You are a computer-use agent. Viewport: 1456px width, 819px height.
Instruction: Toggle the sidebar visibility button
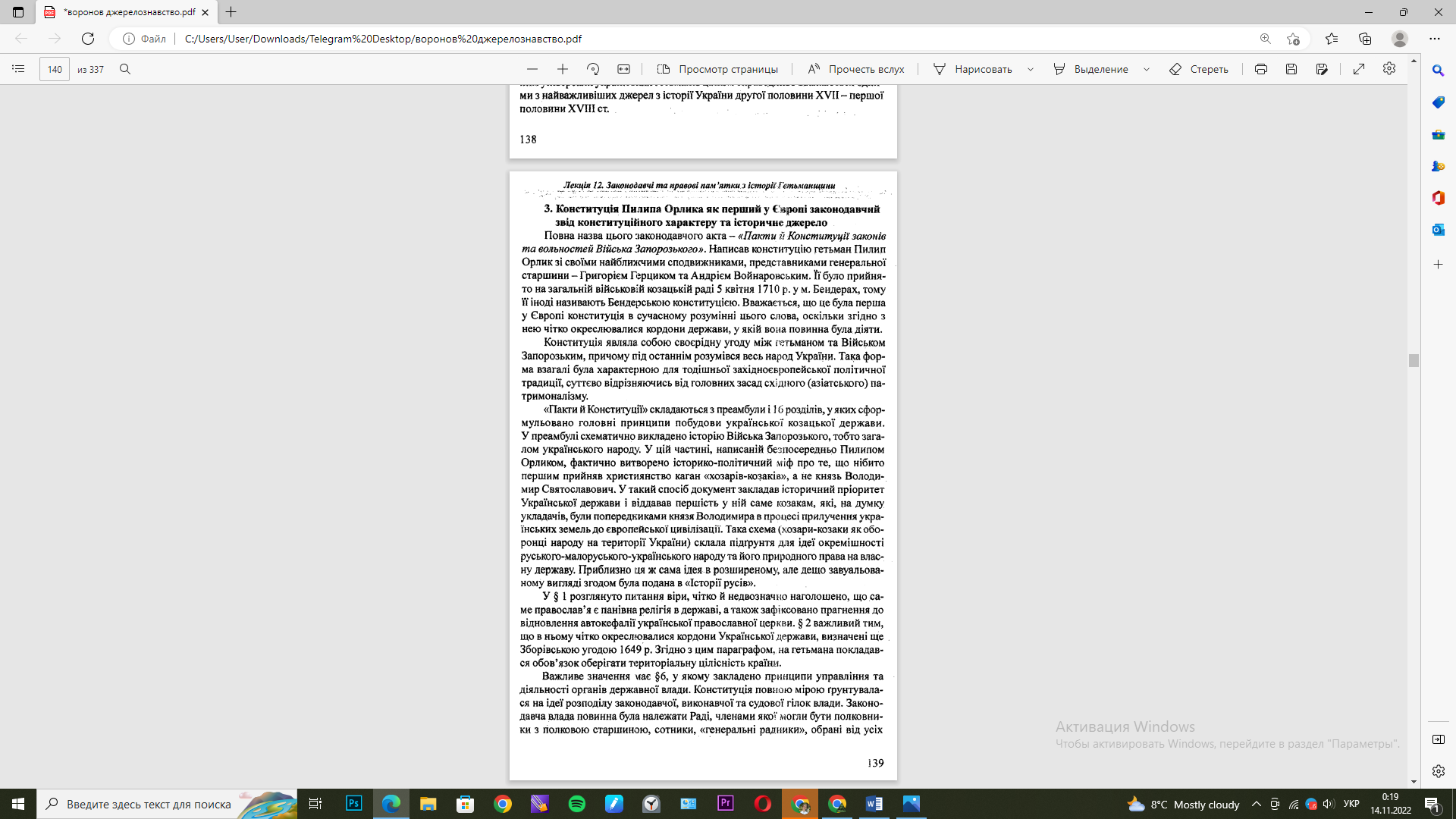(x=1438, y=739)
